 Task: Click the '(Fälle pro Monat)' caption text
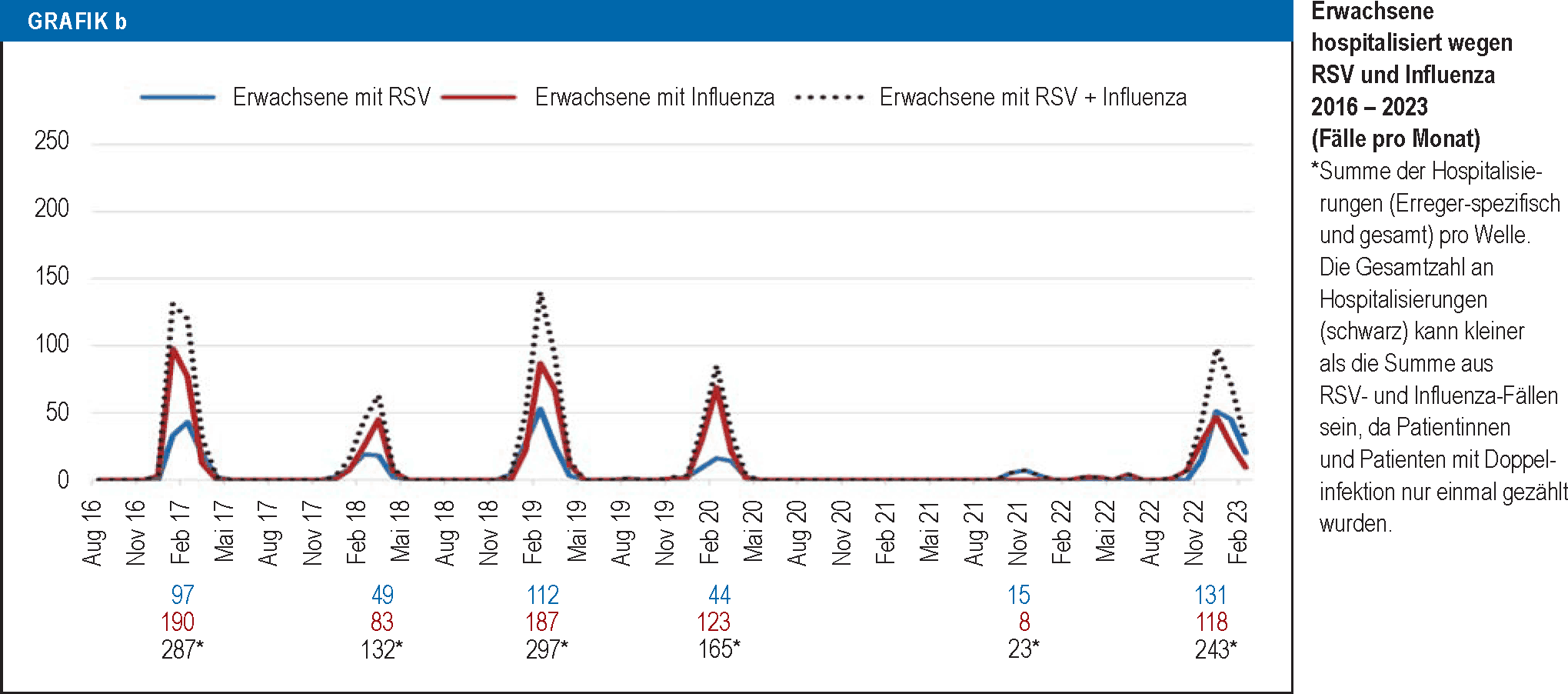coord(1395,139)
